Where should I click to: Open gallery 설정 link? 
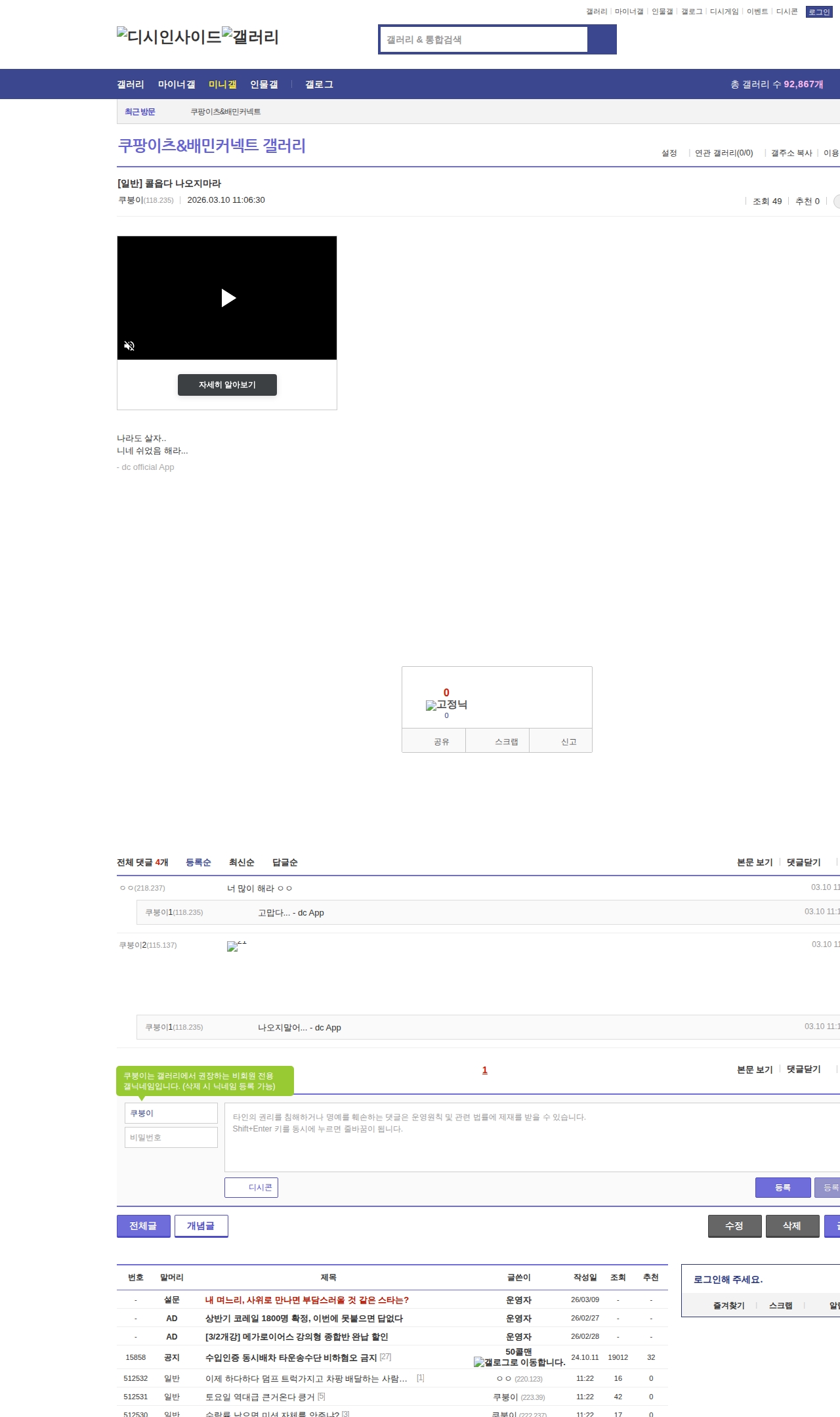click(x=669, y=153)
